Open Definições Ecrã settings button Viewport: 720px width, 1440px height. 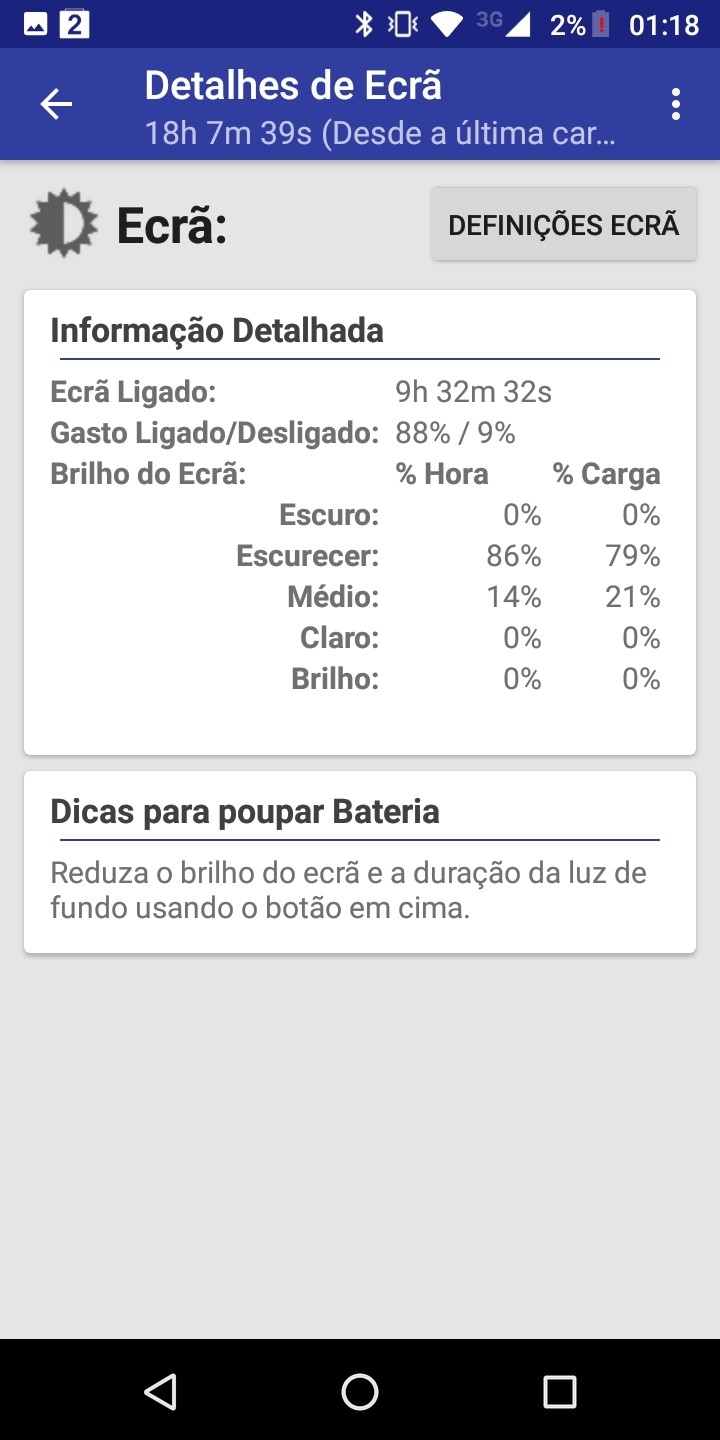click(564, 225)
